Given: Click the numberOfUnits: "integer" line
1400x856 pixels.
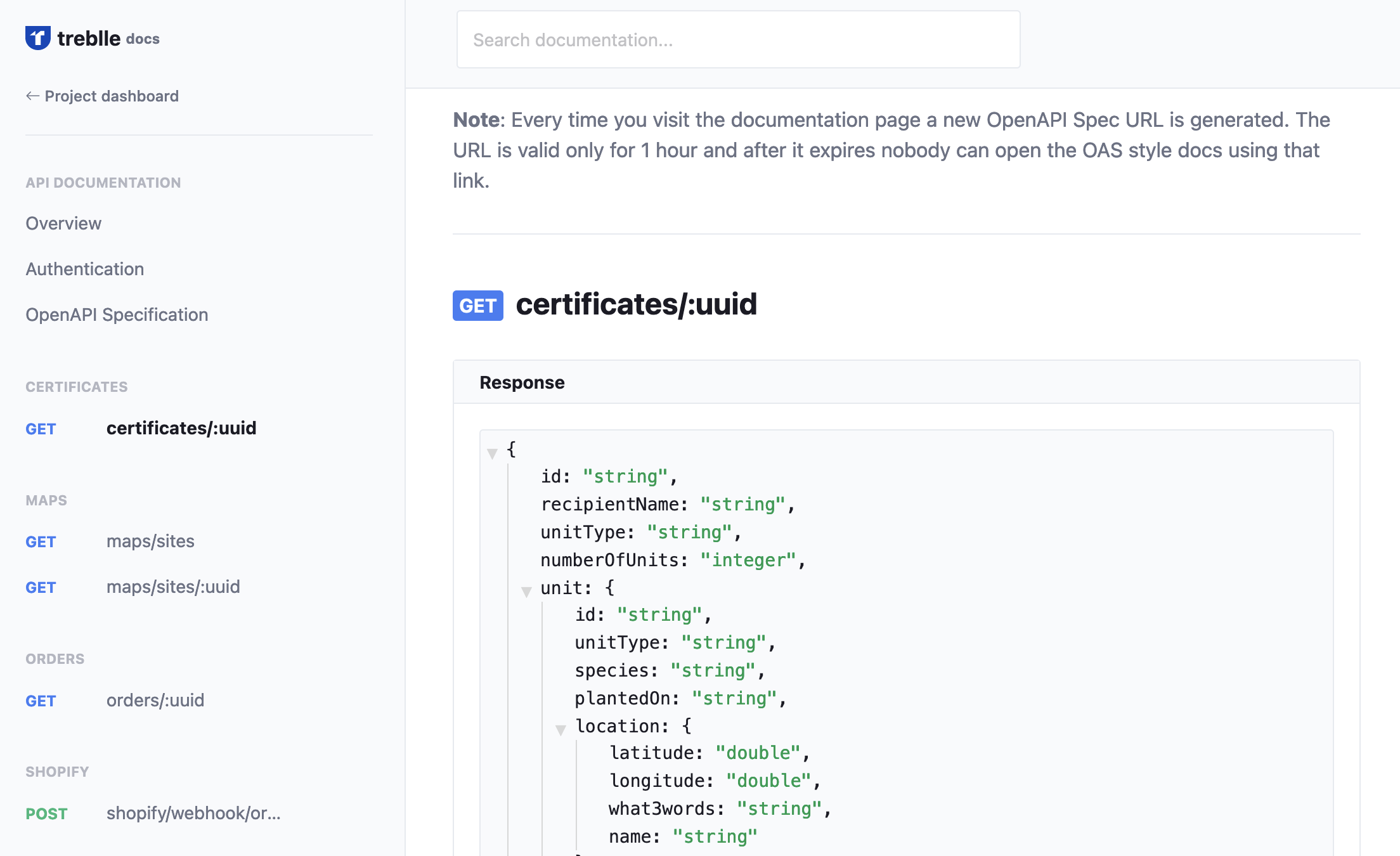Looking at the screenshot, I should (x=673, y=560).
